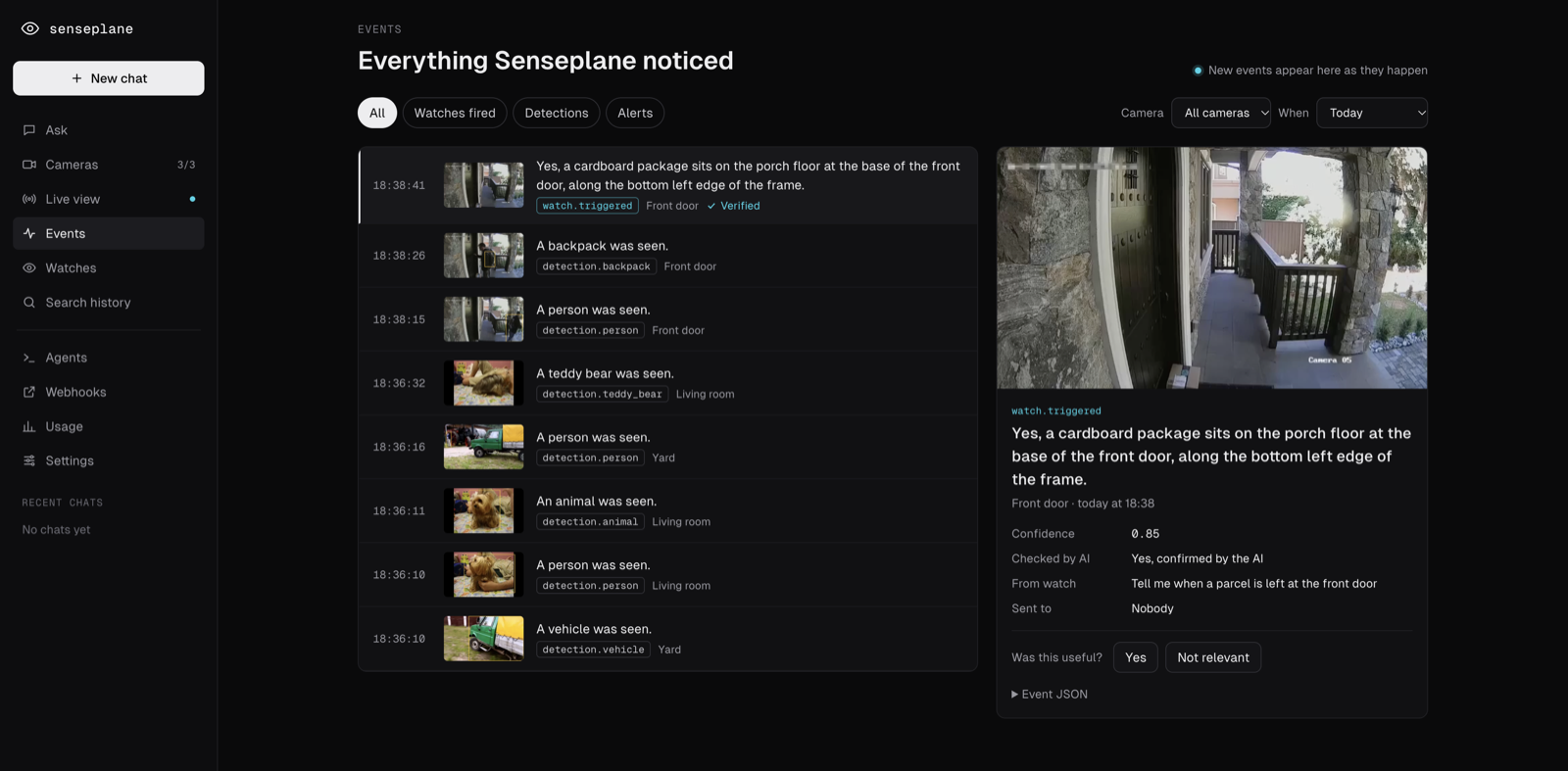Show All events filter
The height and width of the screenshot is (771, 1568).
tap(377, 113)
